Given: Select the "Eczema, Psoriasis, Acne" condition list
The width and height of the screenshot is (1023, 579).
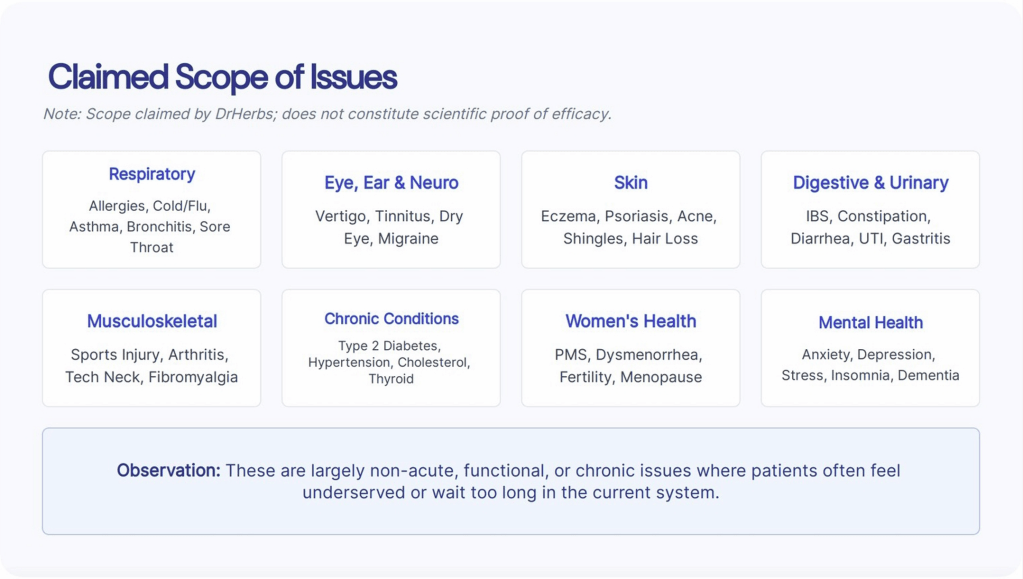Looking at the screenshot, I should click(630, 227).
